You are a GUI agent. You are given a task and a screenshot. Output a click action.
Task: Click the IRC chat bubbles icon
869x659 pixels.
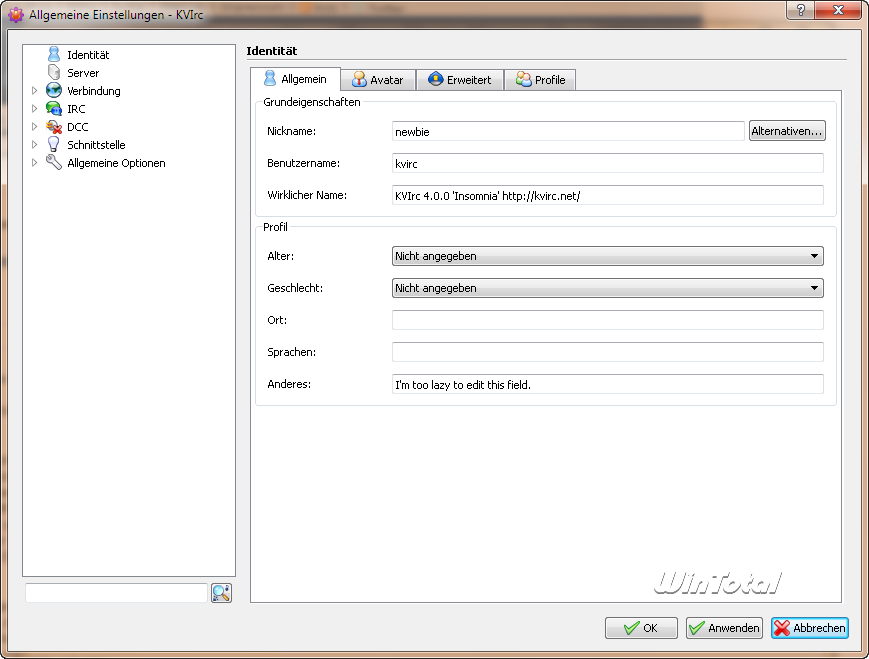pos(54,109)
